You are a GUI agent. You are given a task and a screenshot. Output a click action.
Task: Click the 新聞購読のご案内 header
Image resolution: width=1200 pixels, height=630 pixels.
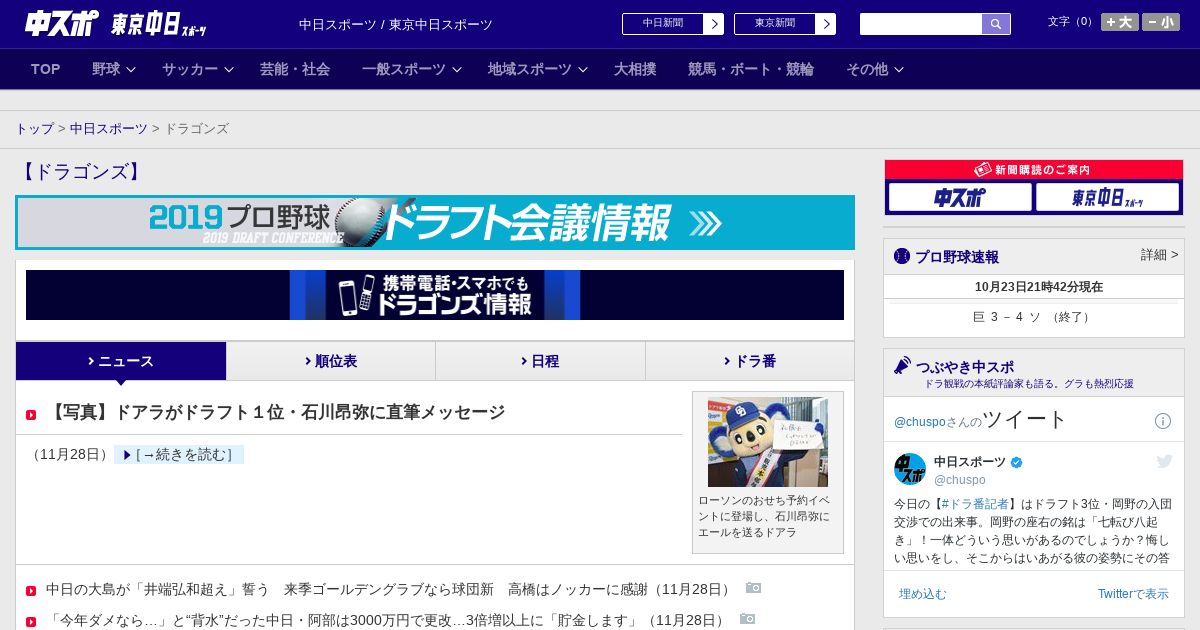[x=1034, y=170]
